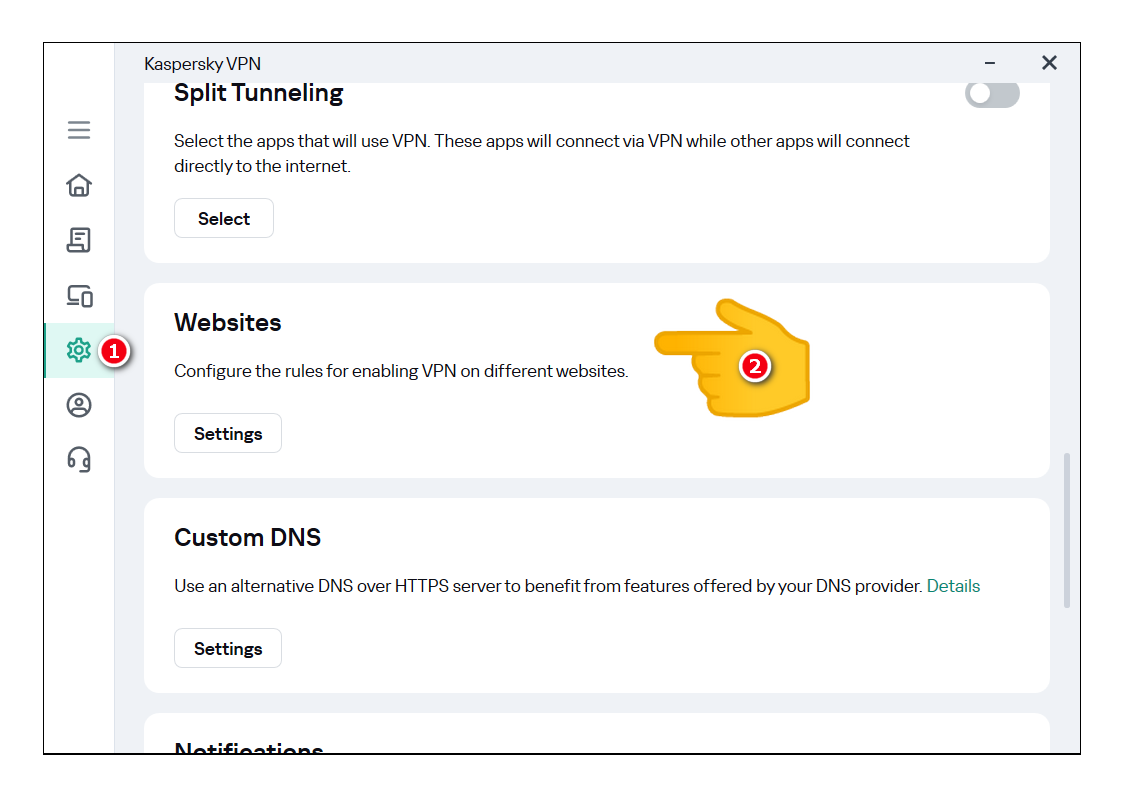Click the Kaspersky VPN window title
Viewport: 1132px width, 800px height.
point(202,64)
